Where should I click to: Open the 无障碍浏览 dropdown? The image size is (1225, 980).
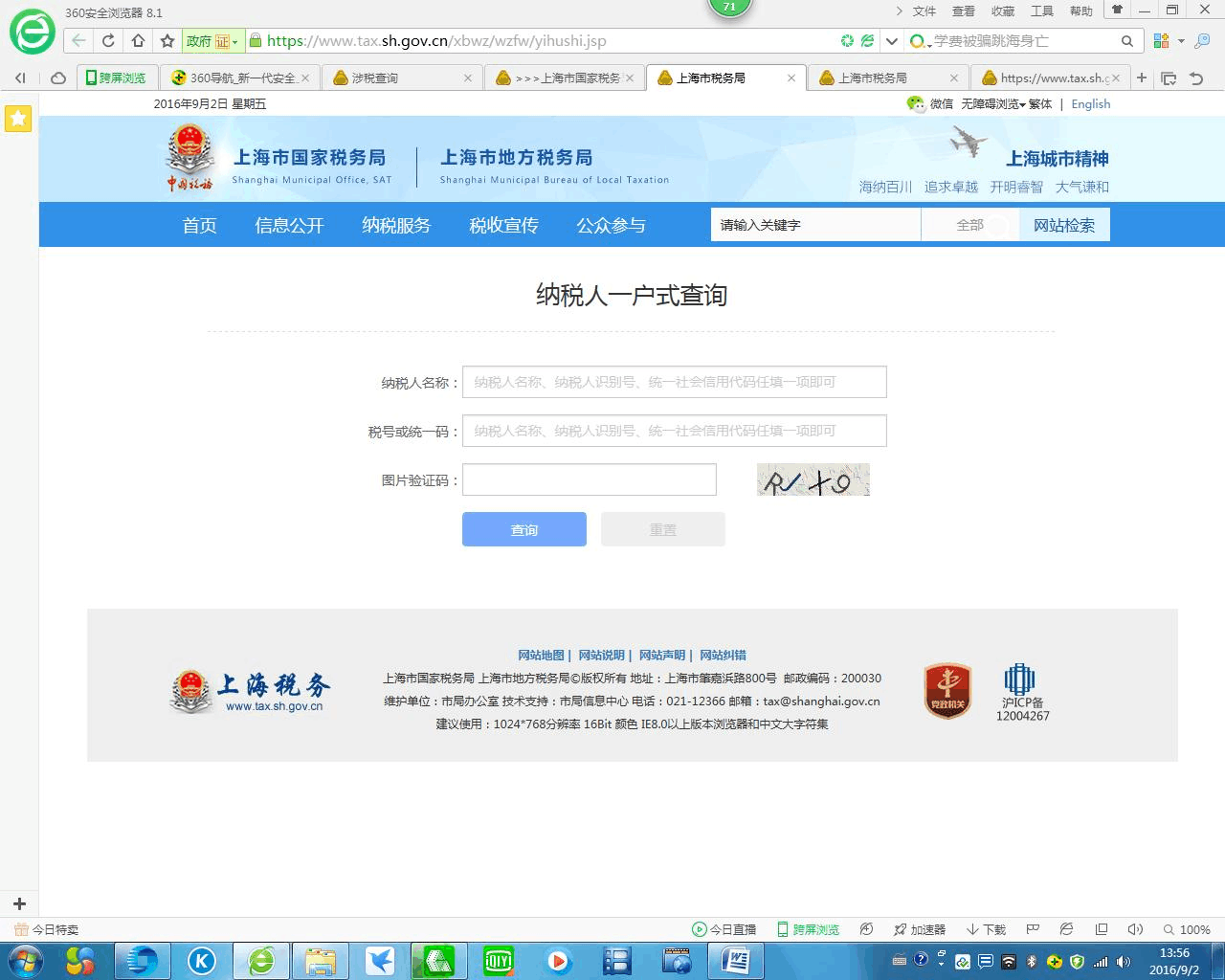[x=992, y=103]
